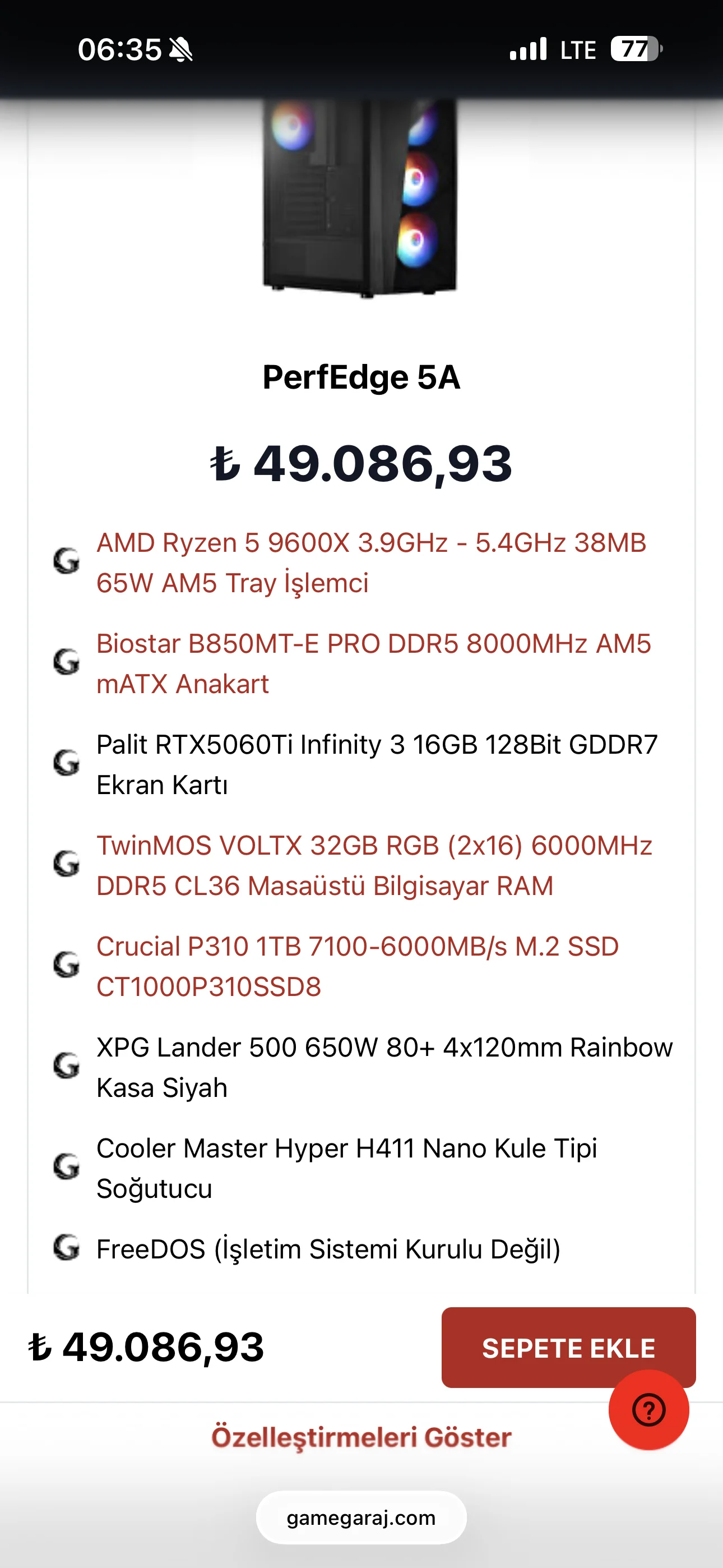Viewport: 723px width, 1568px height.
Task: Tap the red help question mark button
Action: (648, 1410)
